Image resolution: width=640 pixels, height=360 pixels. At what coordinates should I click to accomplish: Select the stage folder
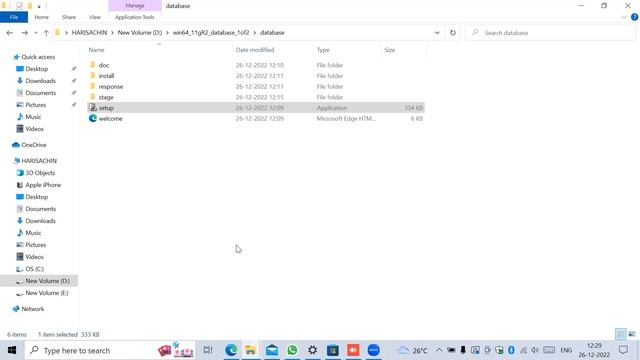click(106, 97)
